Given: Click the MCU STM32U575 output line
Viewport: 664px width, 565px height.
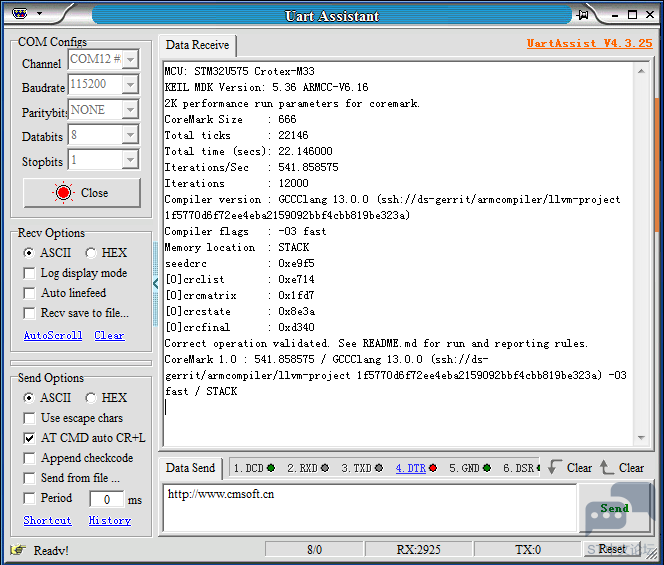Looking at the screenshot, I should (239, 71).
